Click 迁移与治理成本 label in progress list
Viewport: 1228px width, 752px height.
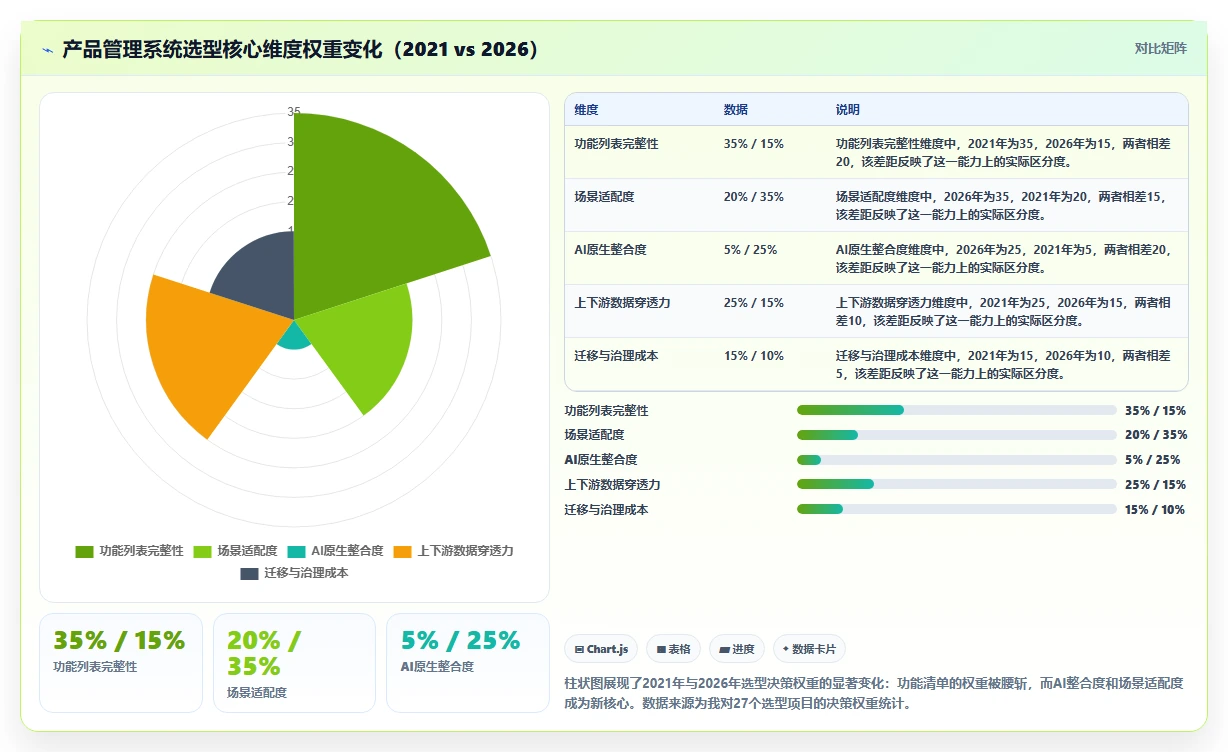[x=607, y=509]
